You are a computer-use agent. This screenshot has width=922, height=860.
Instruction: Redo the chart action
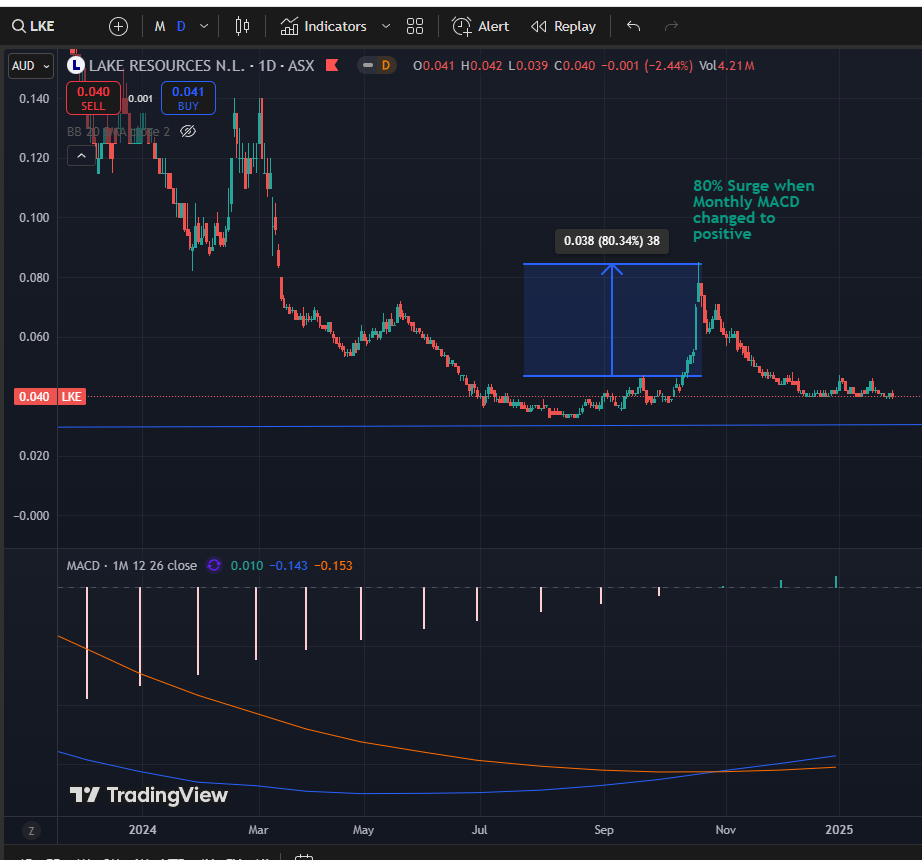click(x=672, y=26)
